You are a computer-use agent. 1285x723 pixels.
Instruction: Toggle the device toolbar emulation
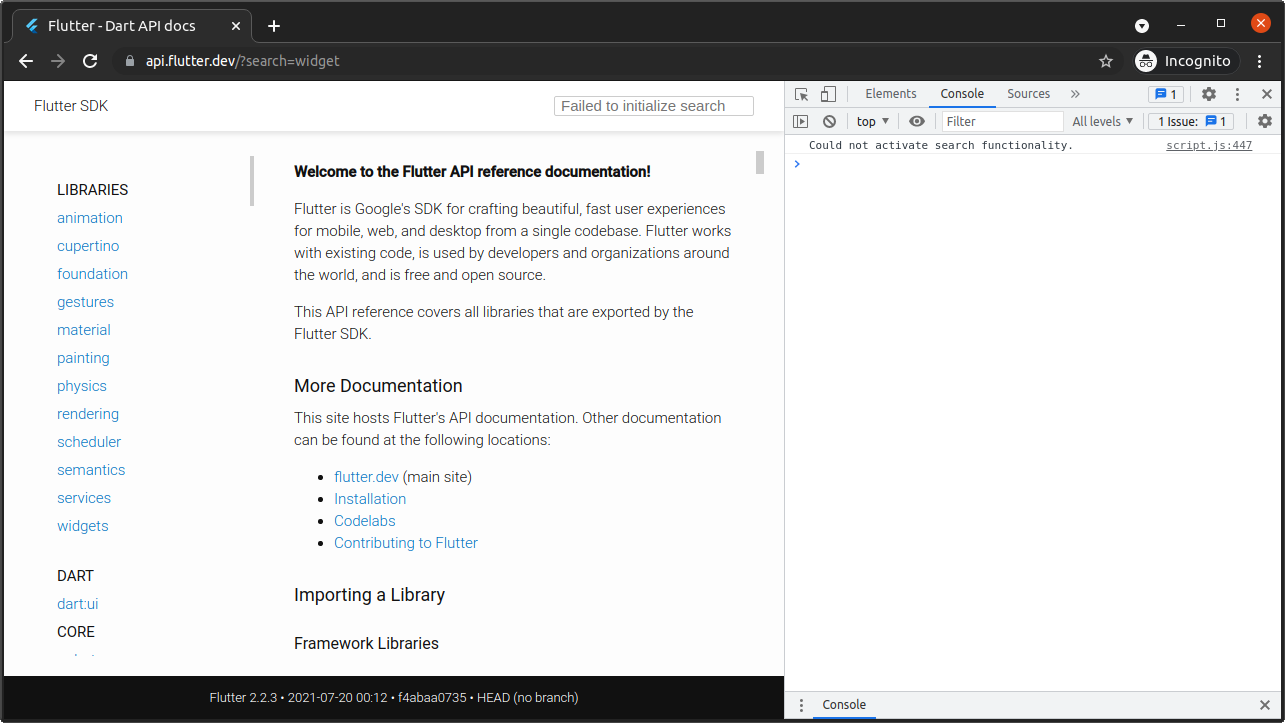[828, 93]
